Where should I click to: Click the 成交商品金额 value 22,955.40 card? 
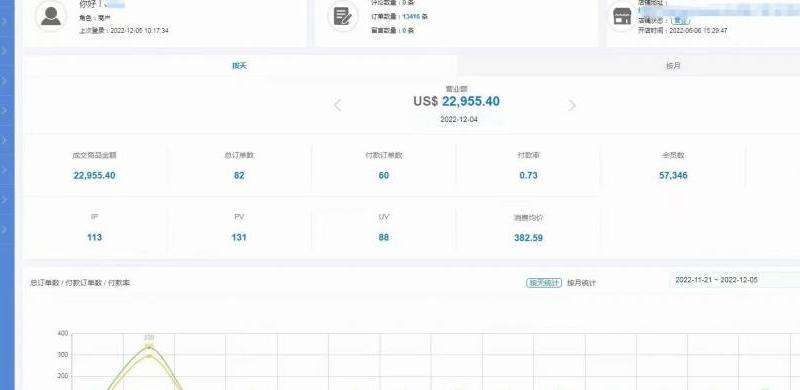[94, 176]
